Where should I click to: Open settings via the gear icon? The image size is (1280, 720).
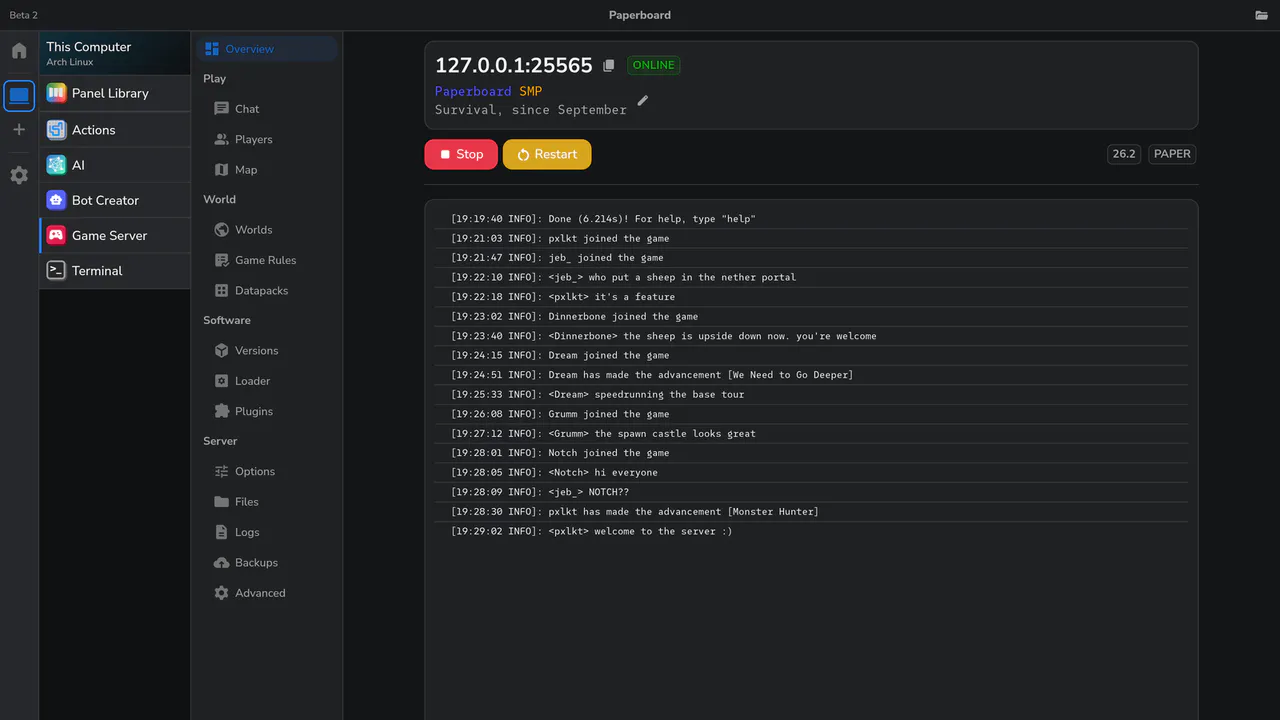(19, 175)
